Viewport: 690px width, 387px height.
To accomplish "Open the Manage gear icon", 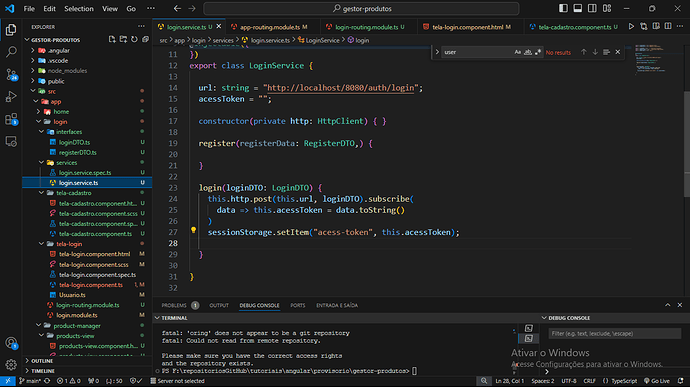I will tap(11, 365).
